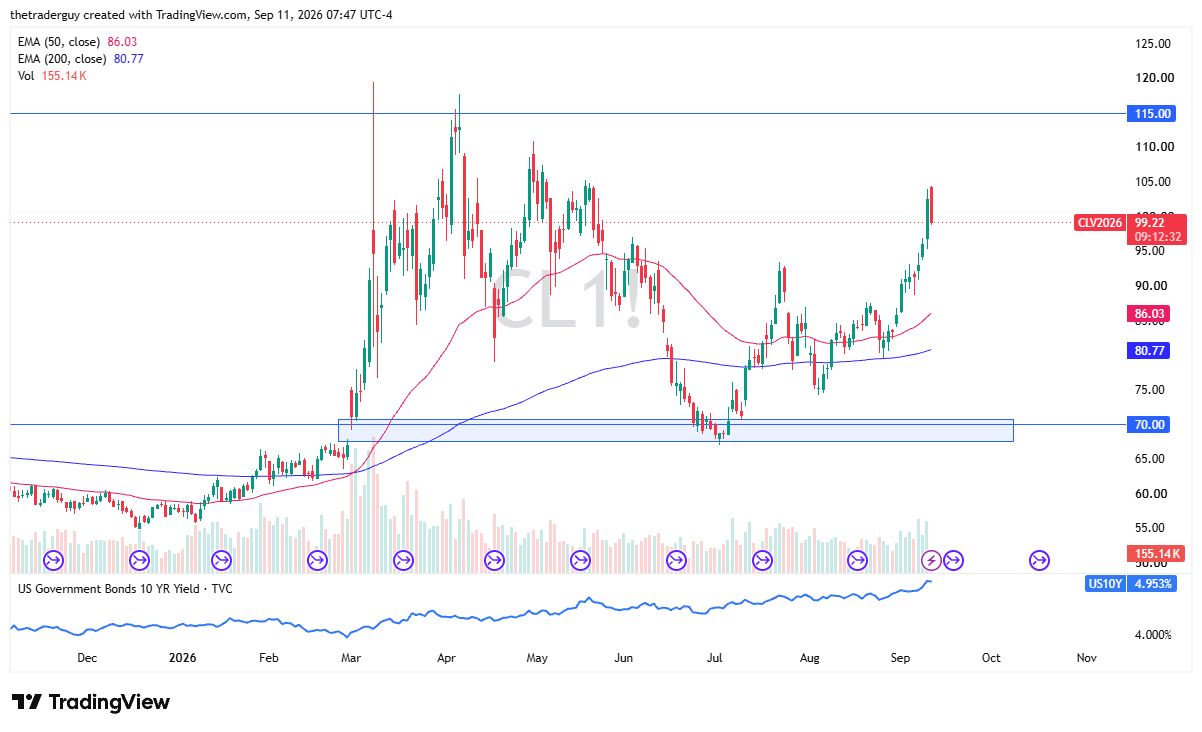The width and height of the screenshot is (1202, 732).
Task: Click the Oct label on the time axis
Action: (991, 658)
